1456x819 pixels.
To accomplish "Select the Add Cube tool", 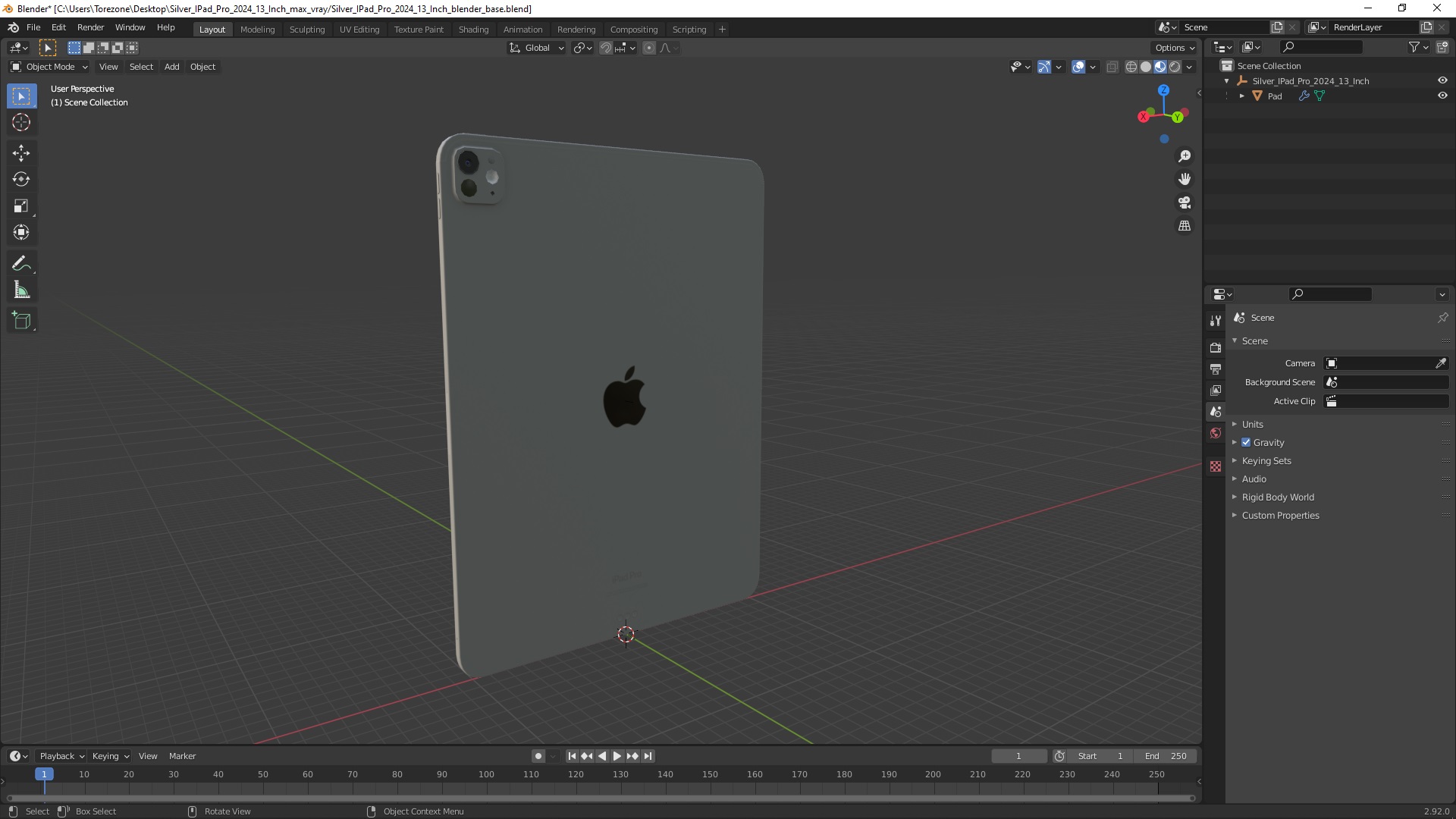I will 21,321.
